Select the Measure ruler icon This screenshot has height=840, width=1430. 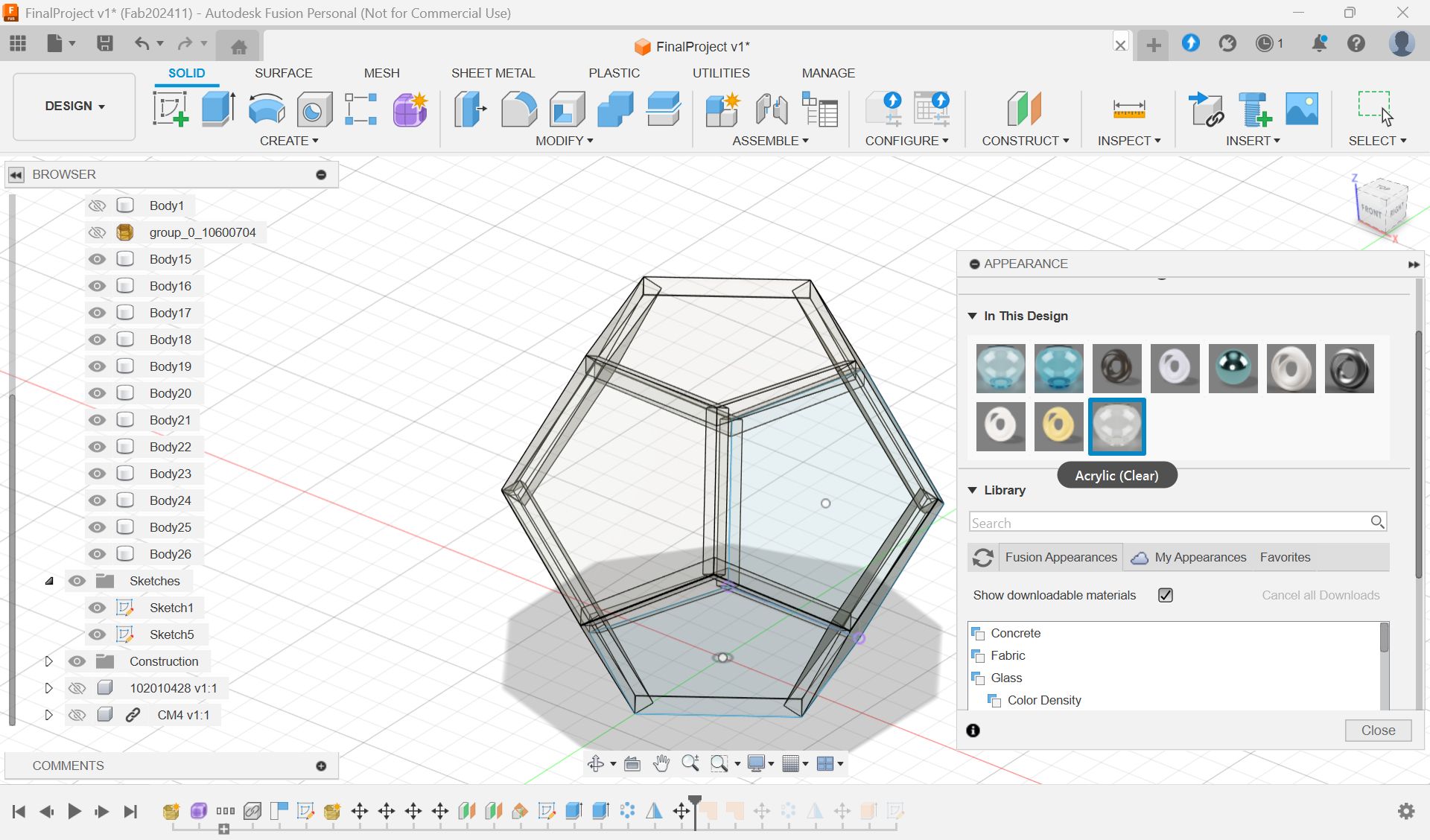[x=1128, y=109]
